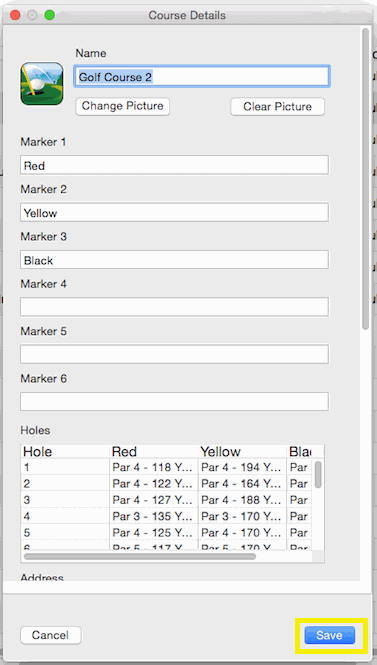Image resolution: width=377 pixels, height=665 pixels.
Task: Select the Marker 2 field containing Yellow
Action: pos(174,212)
